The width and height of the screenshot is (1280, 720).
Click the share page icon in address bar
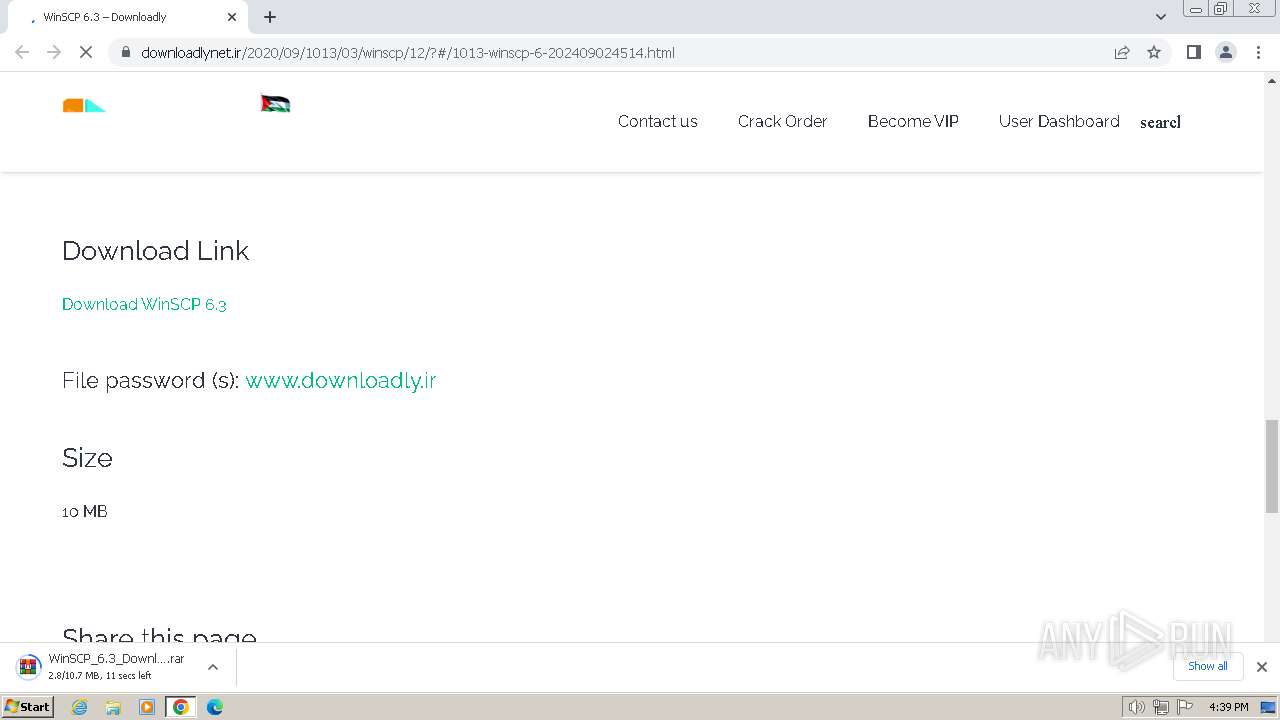click(x=1122, y=52)
